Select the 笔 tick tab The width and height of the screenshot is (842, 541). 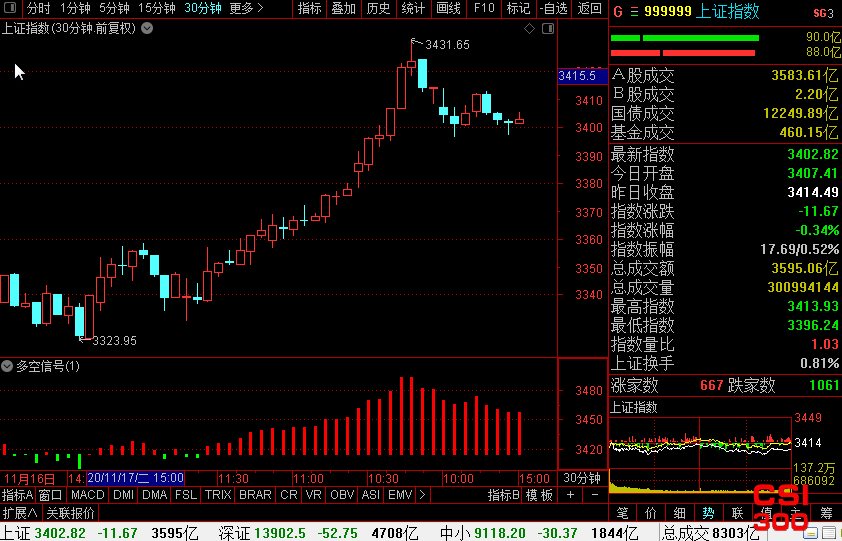(x=622, y=513)
